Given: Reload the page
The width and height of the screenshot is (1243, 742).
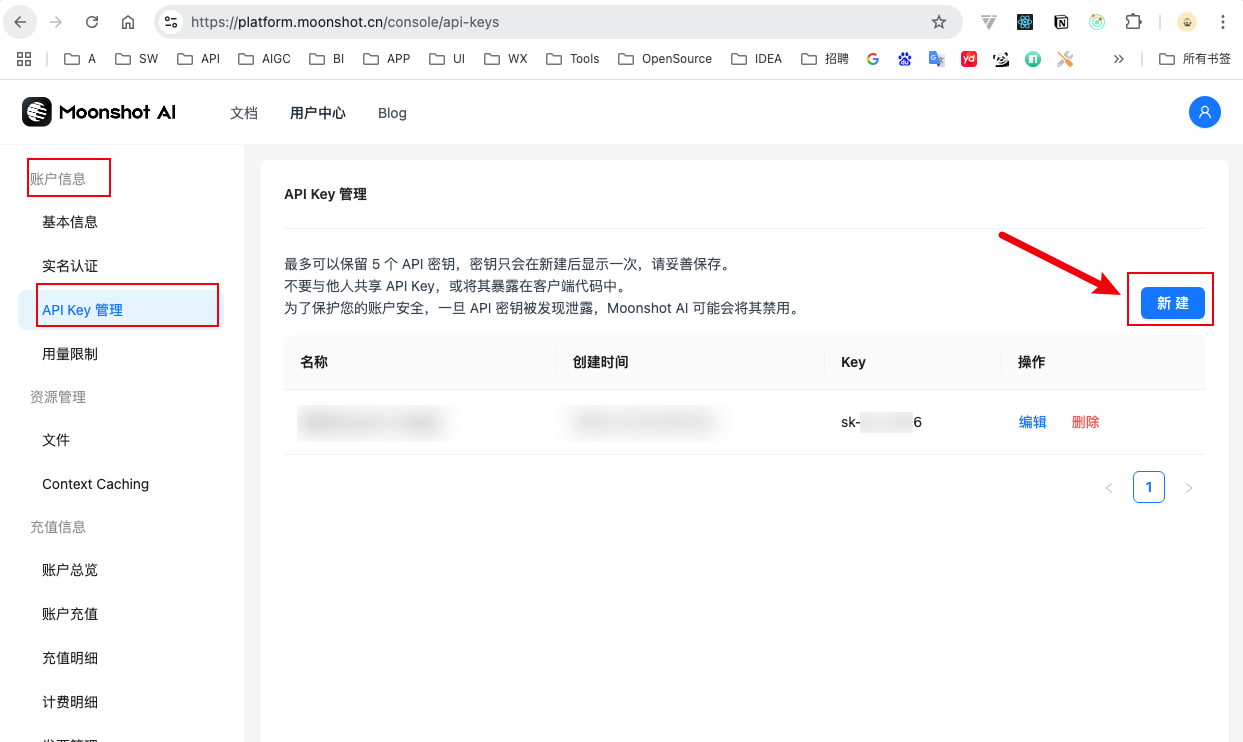Looking at the screenshot, I should (x=92, y=22).
